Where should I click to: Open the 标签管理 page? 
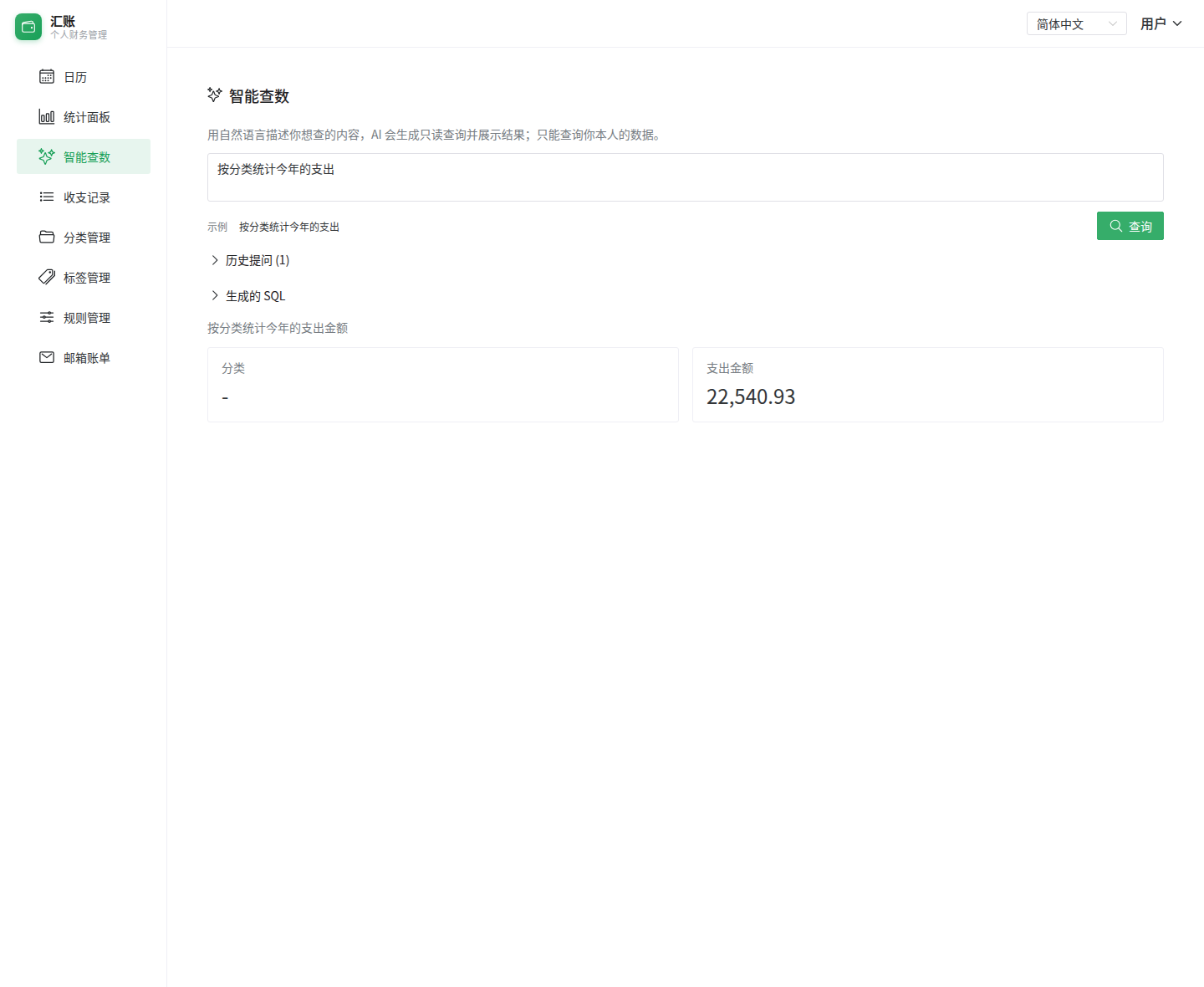pyautogui.click(x=84, y=278)
